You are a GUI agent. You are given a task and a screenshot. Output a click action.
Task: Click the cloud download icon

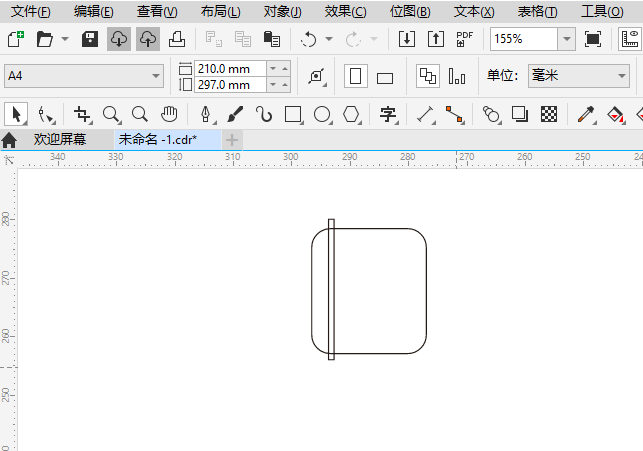(119, 39)
